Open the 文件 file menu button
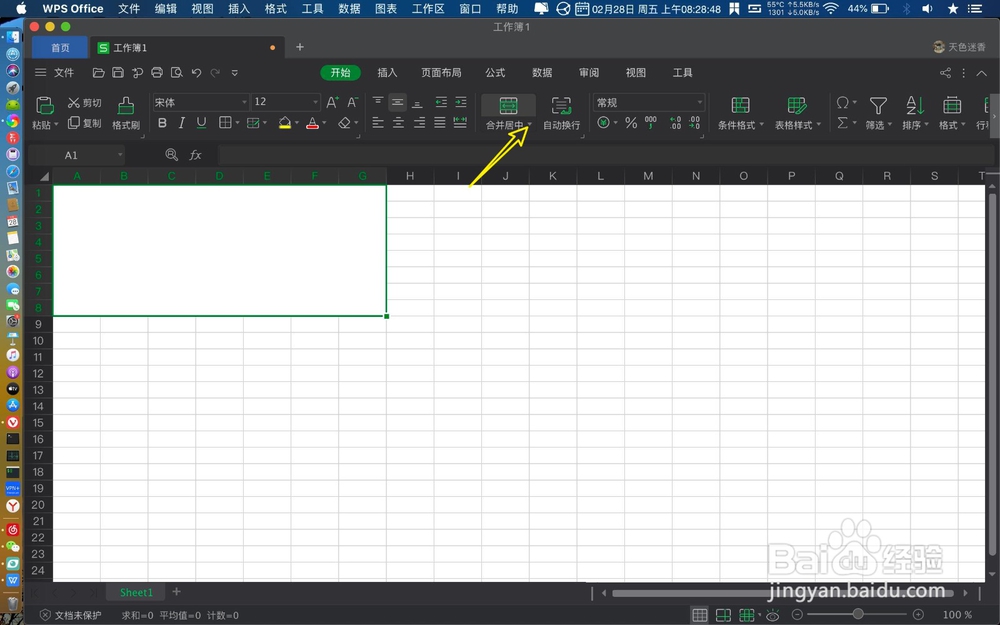Image resolution: width=1000 pixels, height=625 pixels. (x=55, y=73)
